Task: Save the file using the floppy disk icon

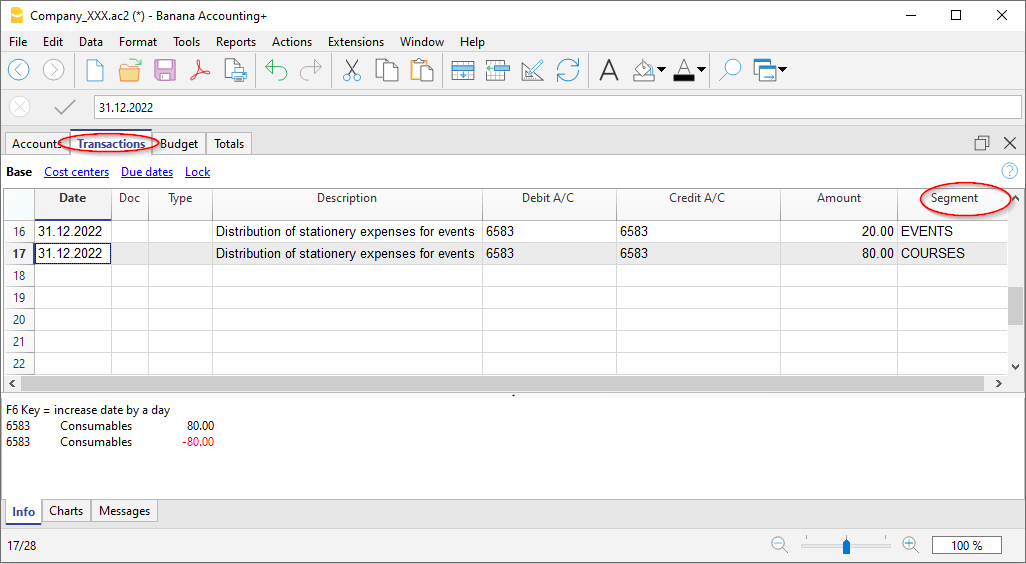Action: click(x=165, y=70)
